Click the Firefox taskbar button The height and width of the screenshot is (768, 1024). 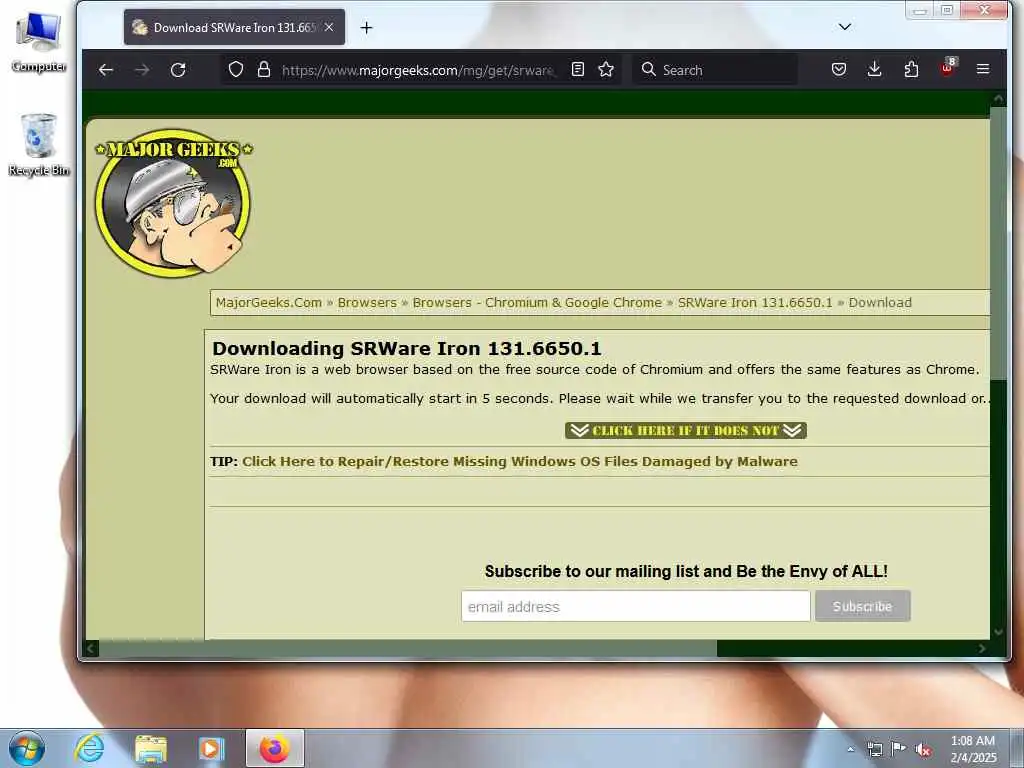point(274,748)
